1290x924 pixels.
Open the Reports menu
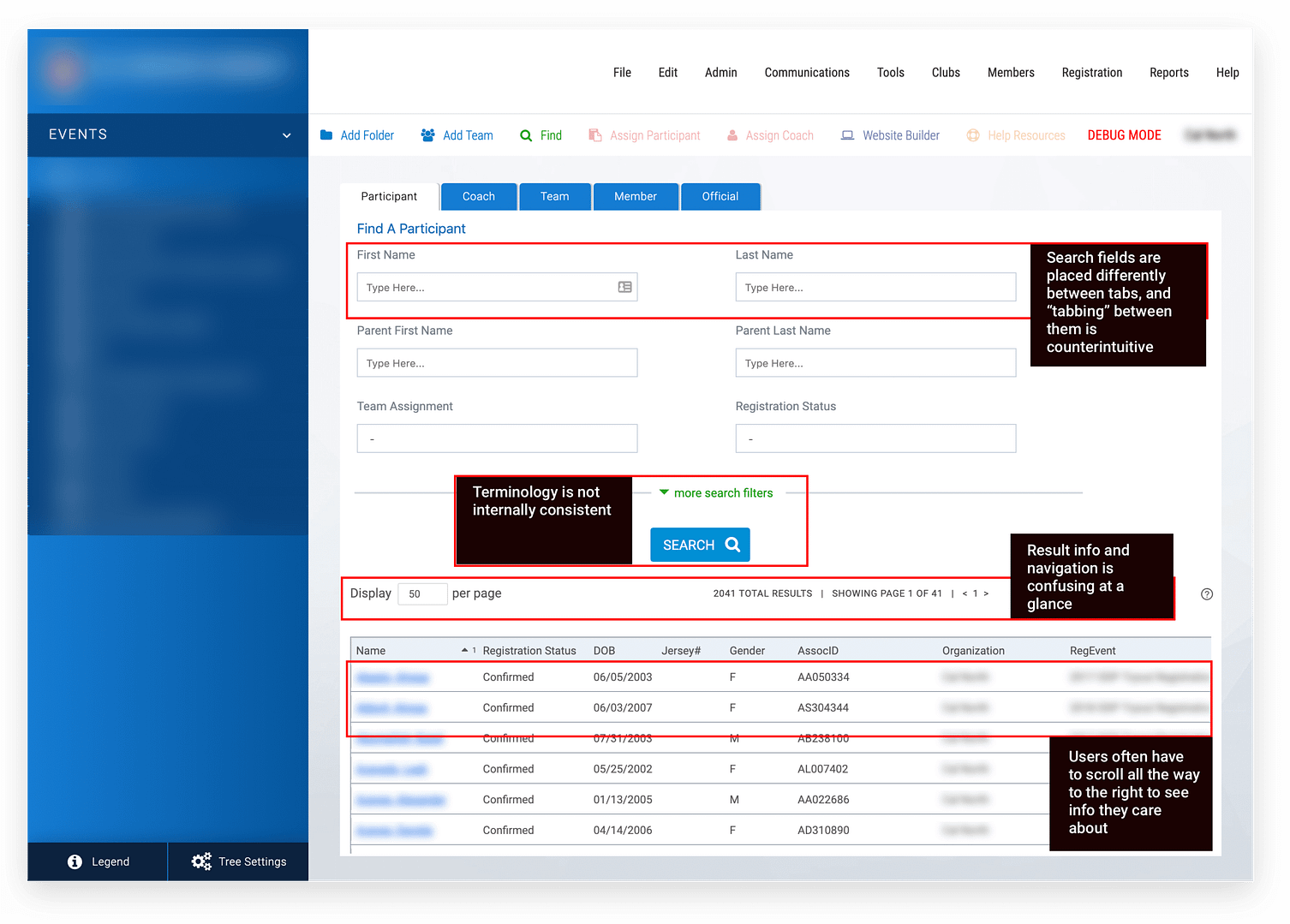(1169, 73)
